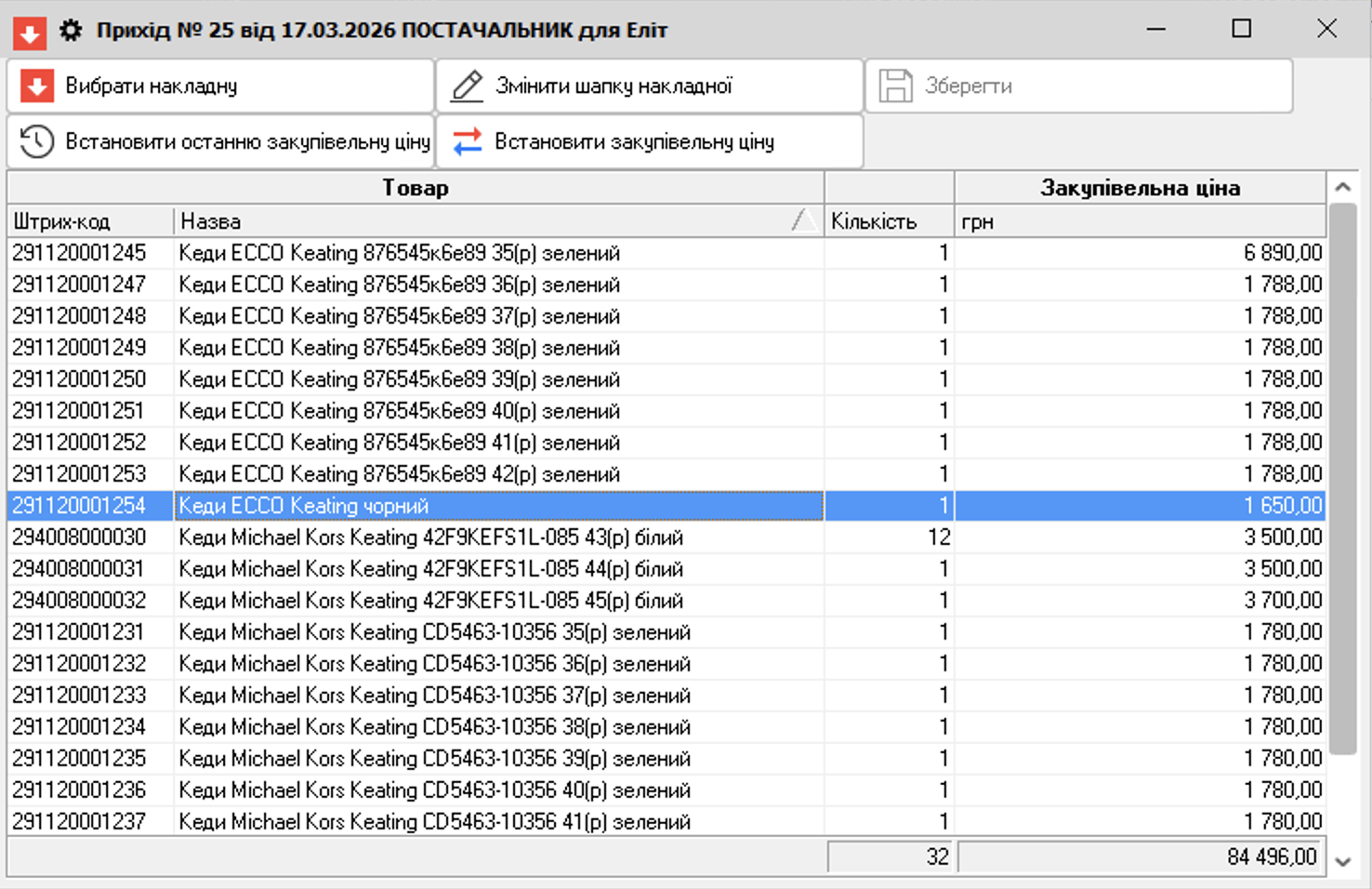Click the red import icon in the title bar
The width and height of the screenshot is (1372, 889).
tap(31, 29)
